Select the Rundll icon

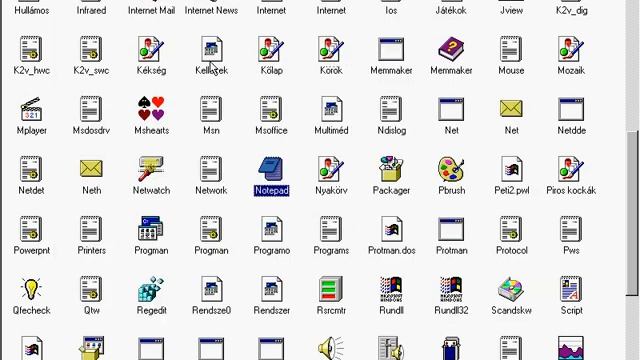click(x=391, y=289)
